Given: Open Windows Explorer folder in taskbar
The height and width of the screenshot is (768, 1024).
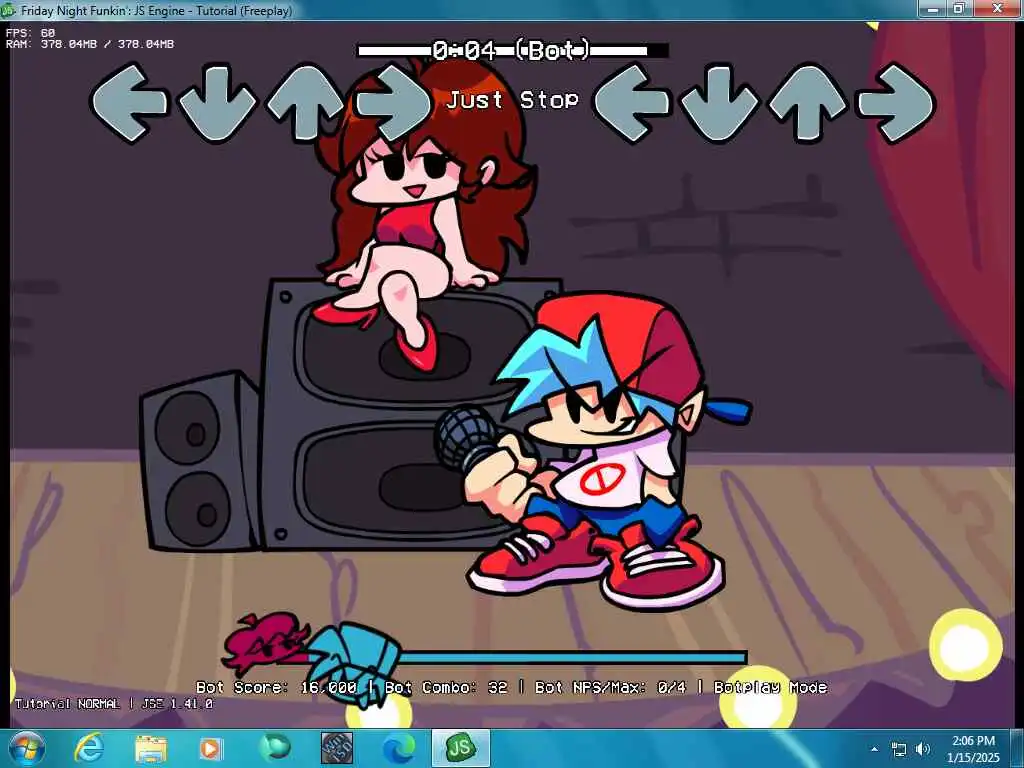Looking at the screenshot, I should click(x=151, y=749).
